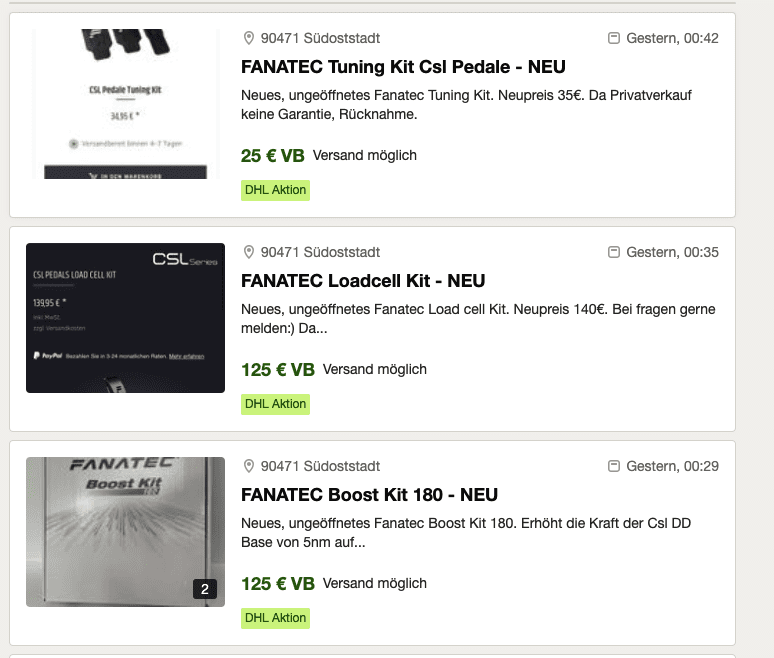Click DHL Aktion tag on Loadcell Kit listing
Screen dimensions: 774x658
[x=275, y=404]
